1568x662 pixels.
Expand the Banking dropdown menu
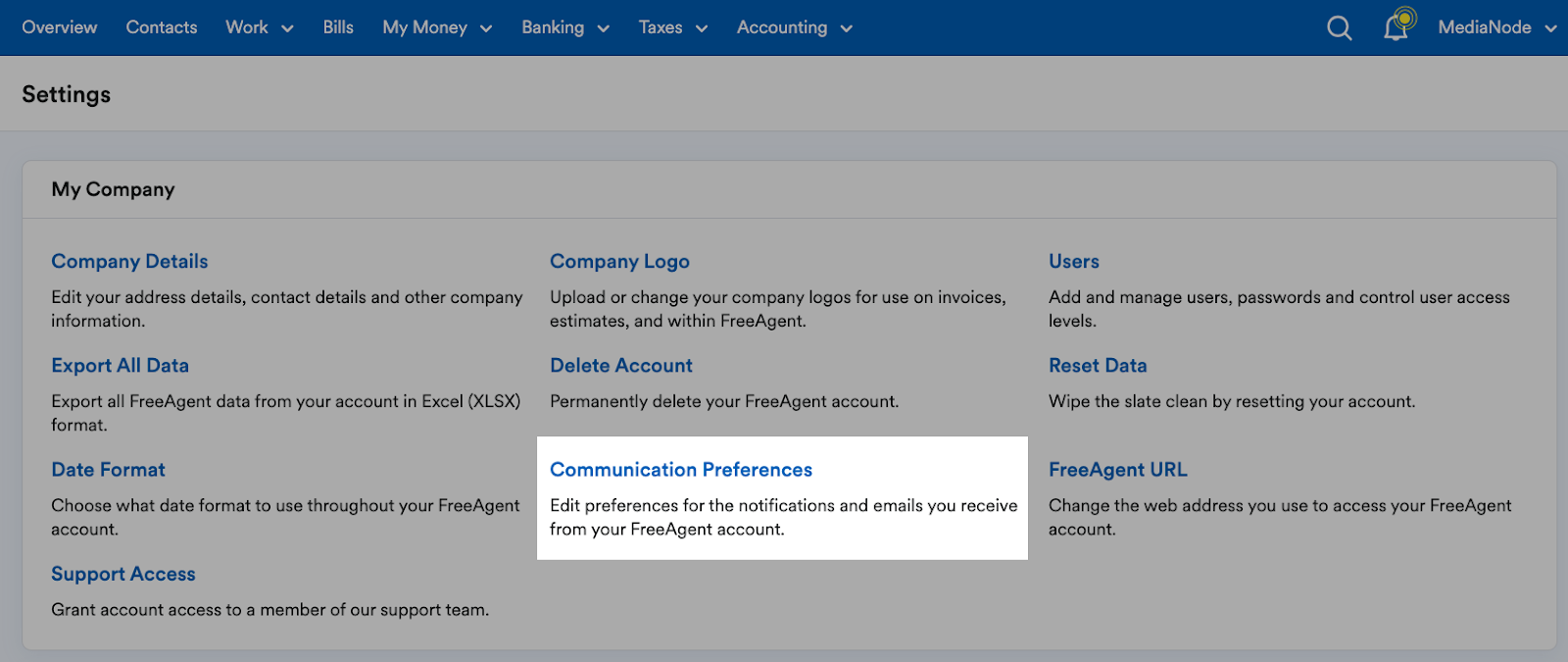pyautogui.click(x=565, y=27)
